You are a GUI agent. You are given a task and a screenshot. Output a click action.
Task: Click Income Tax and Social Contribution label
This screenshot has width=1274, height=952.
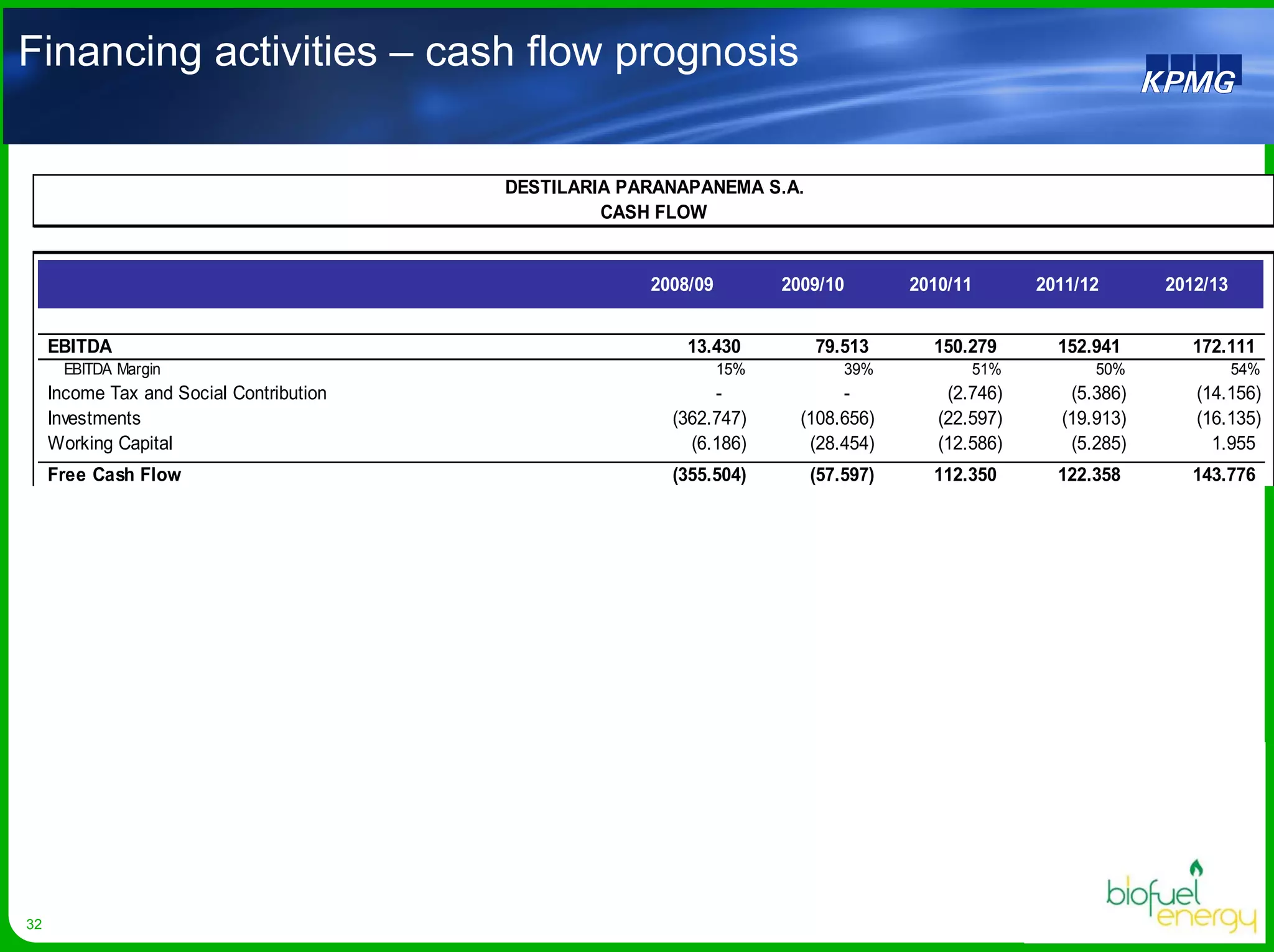coord(187,393)
